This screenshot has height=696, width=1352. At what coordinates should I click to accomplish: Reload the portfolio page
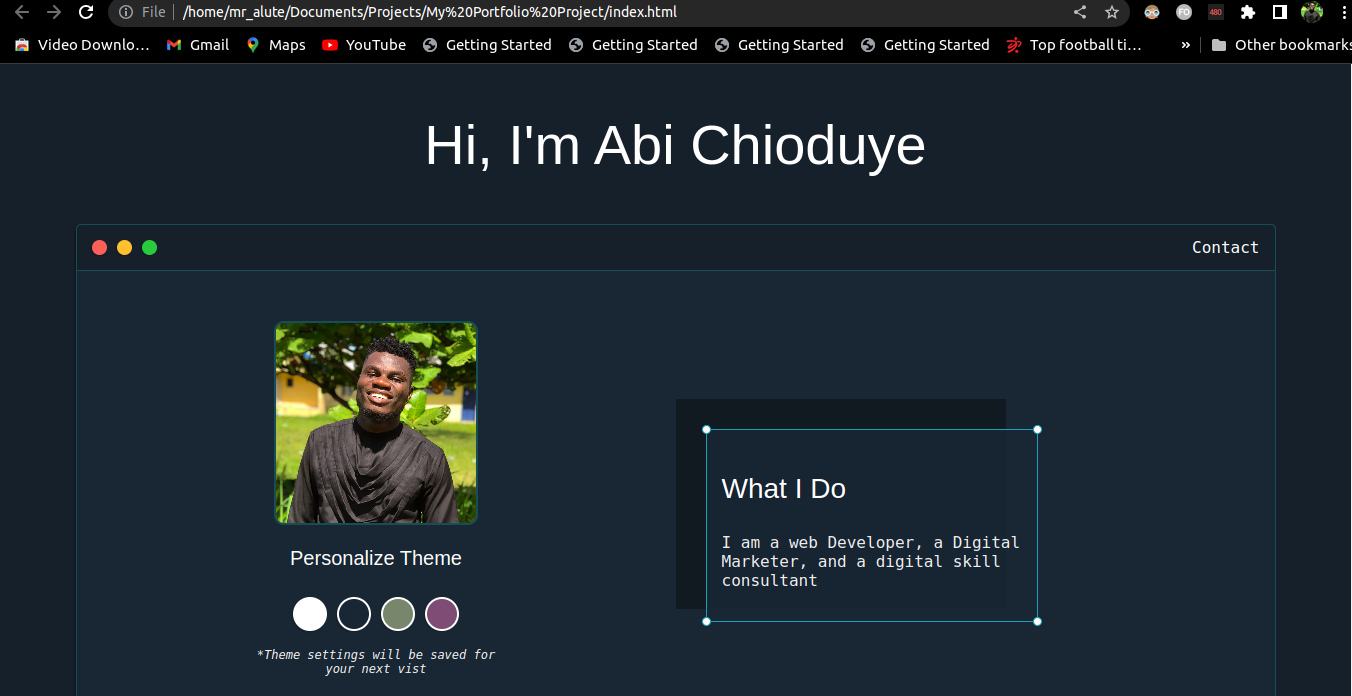(86, 14)
